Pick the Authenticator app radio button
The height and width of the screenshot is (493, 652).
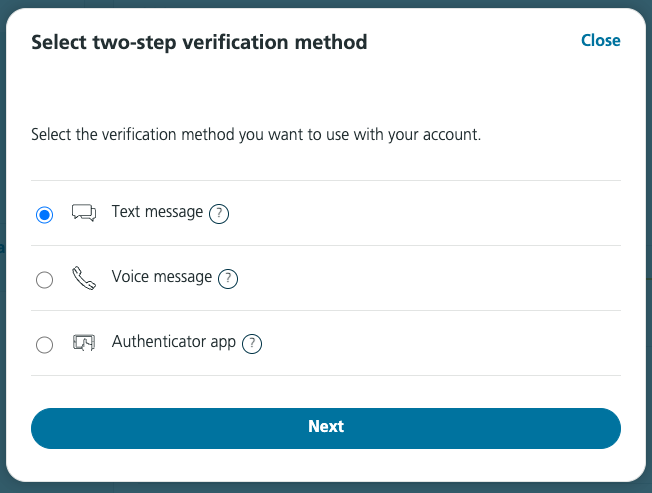pyautogui.click(x=44, y=345)
